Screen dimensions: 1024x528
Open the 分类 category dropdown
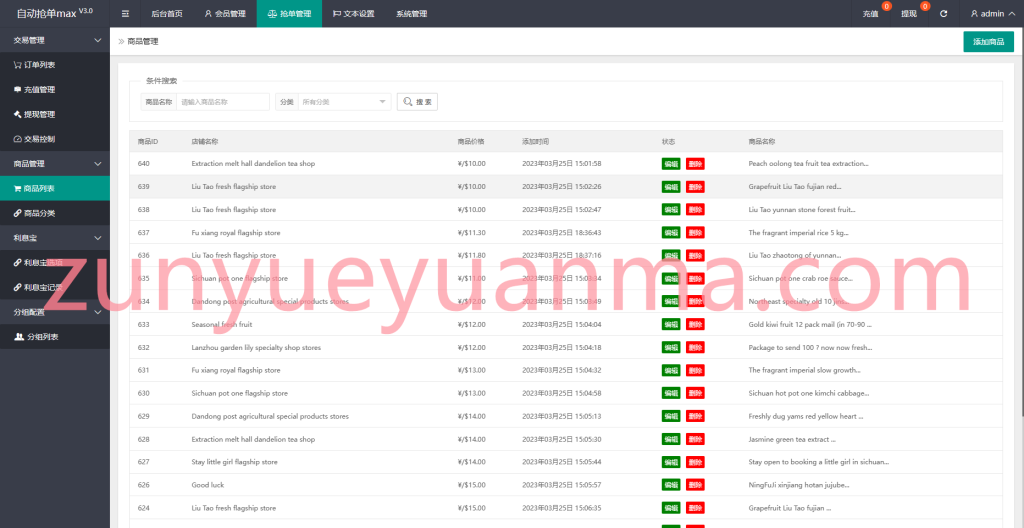[344, 102]
